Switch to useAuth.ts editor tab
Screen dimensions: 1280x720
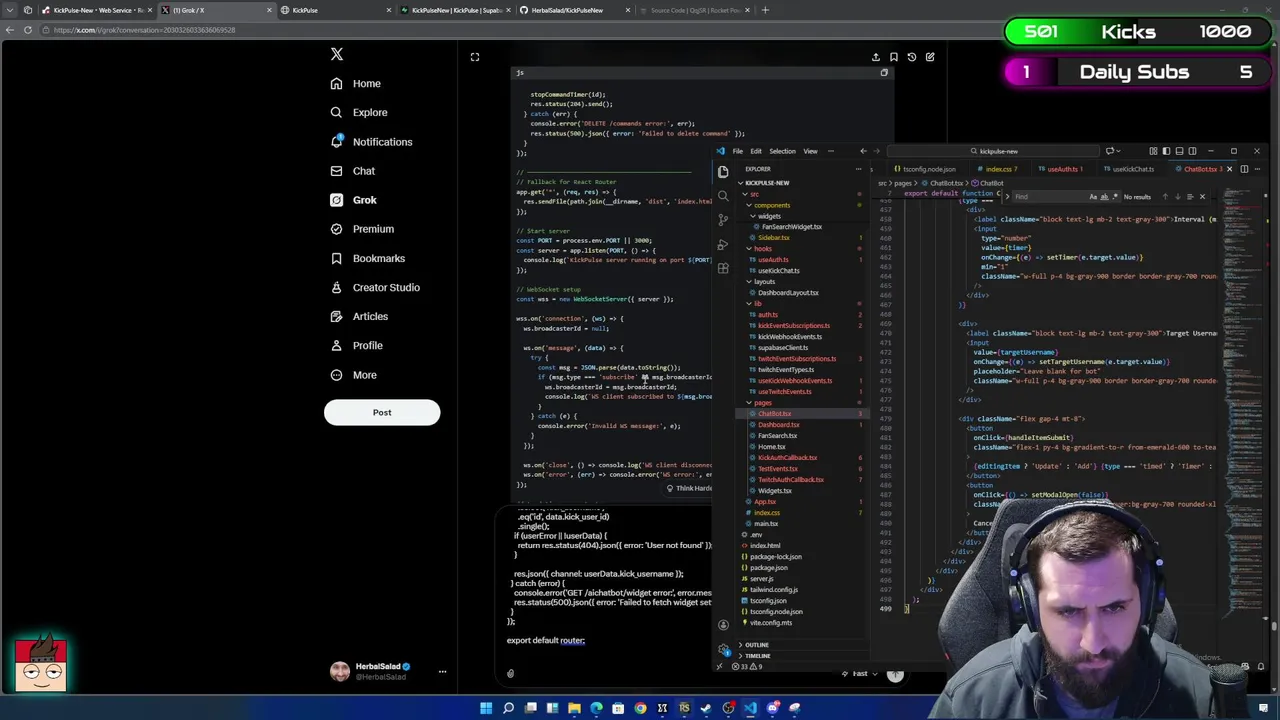click(x=1062, y=169)
